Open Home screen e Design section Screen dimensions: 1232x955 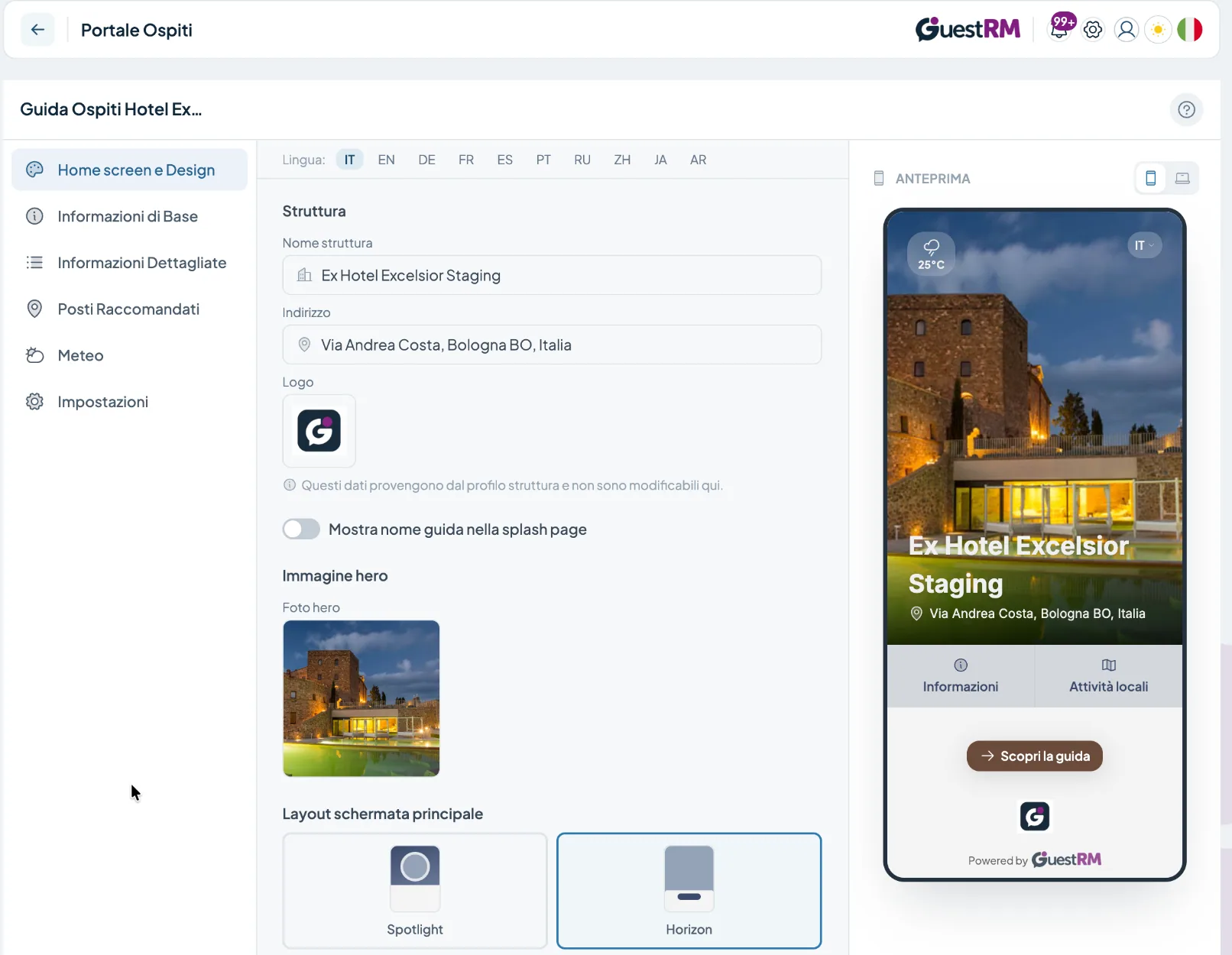tap(130, 170)
